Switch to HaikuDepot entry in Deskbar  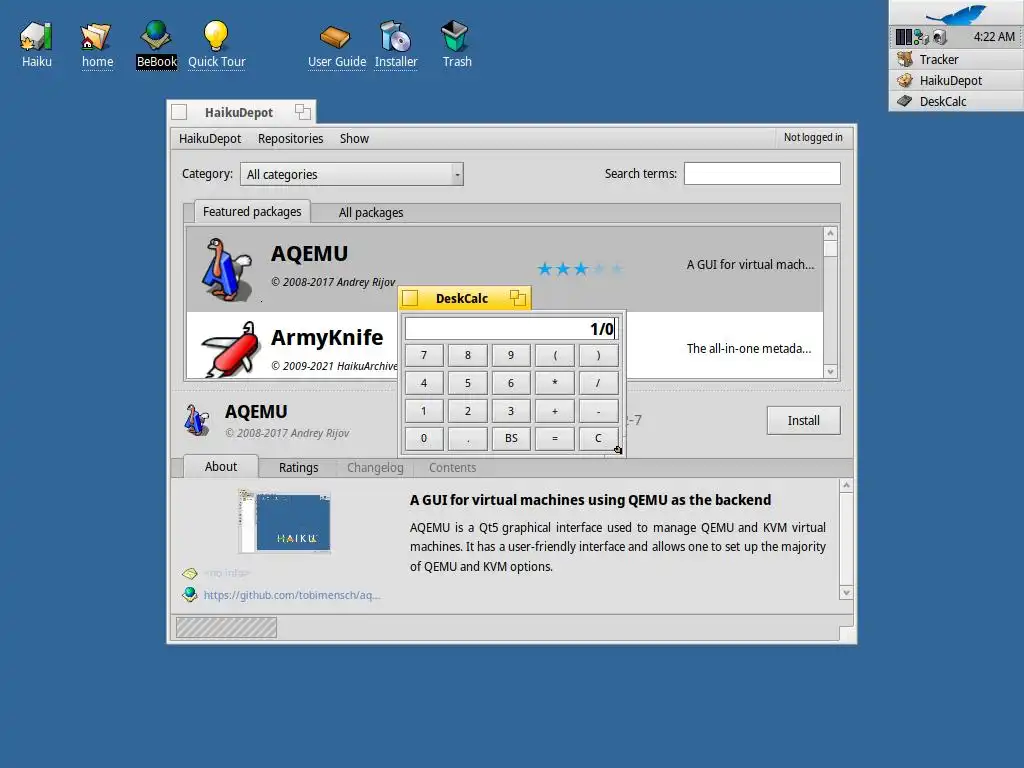[956, 80]
